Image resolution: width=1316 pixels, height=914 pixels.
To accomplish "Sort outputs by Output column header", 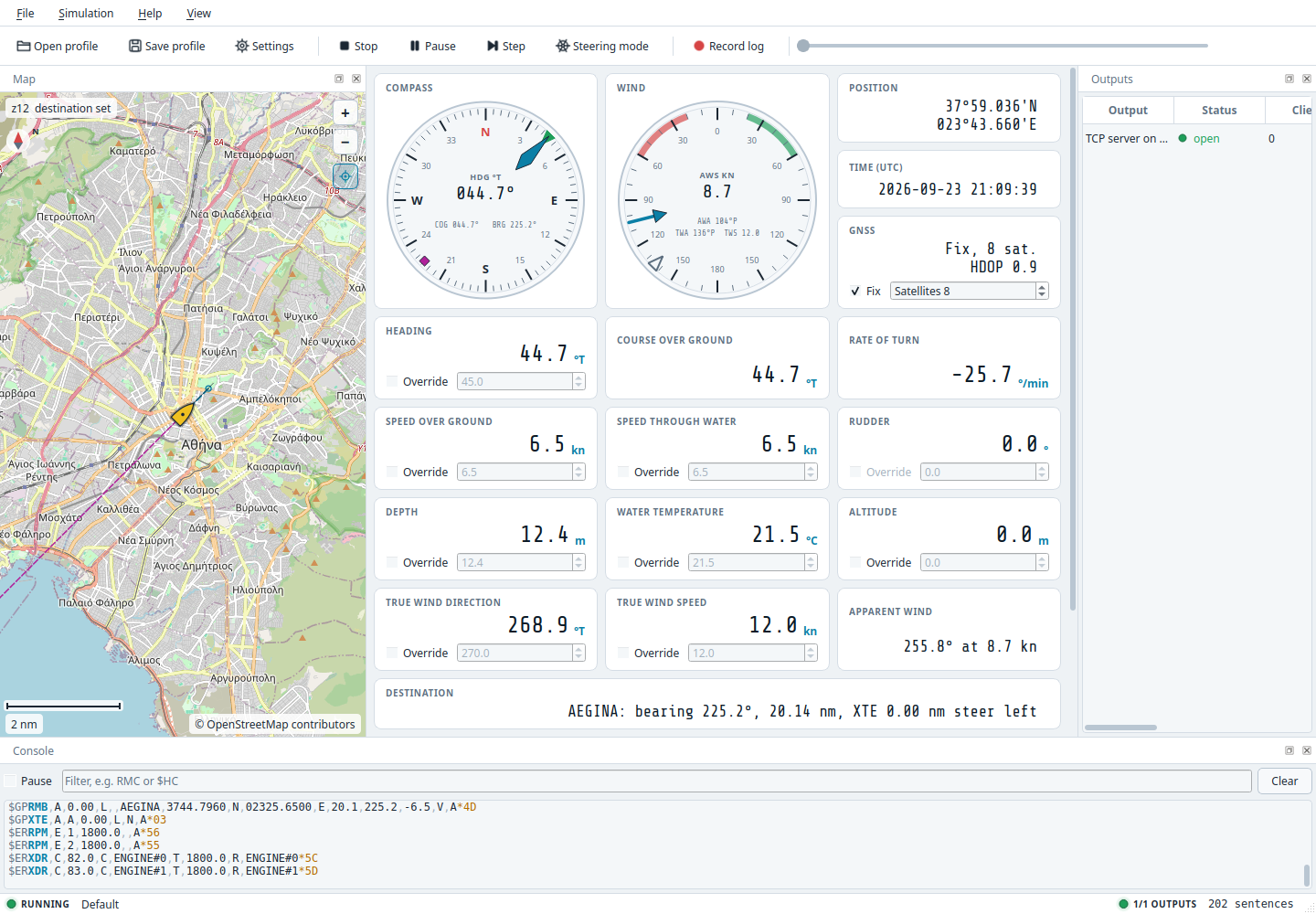I will click(1128, 110).
